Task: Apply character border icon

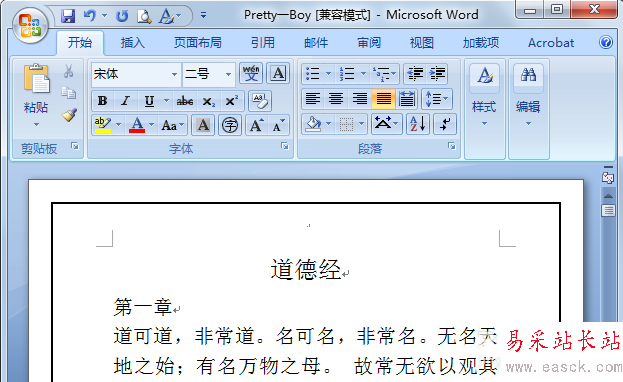Action: [278, 74]
